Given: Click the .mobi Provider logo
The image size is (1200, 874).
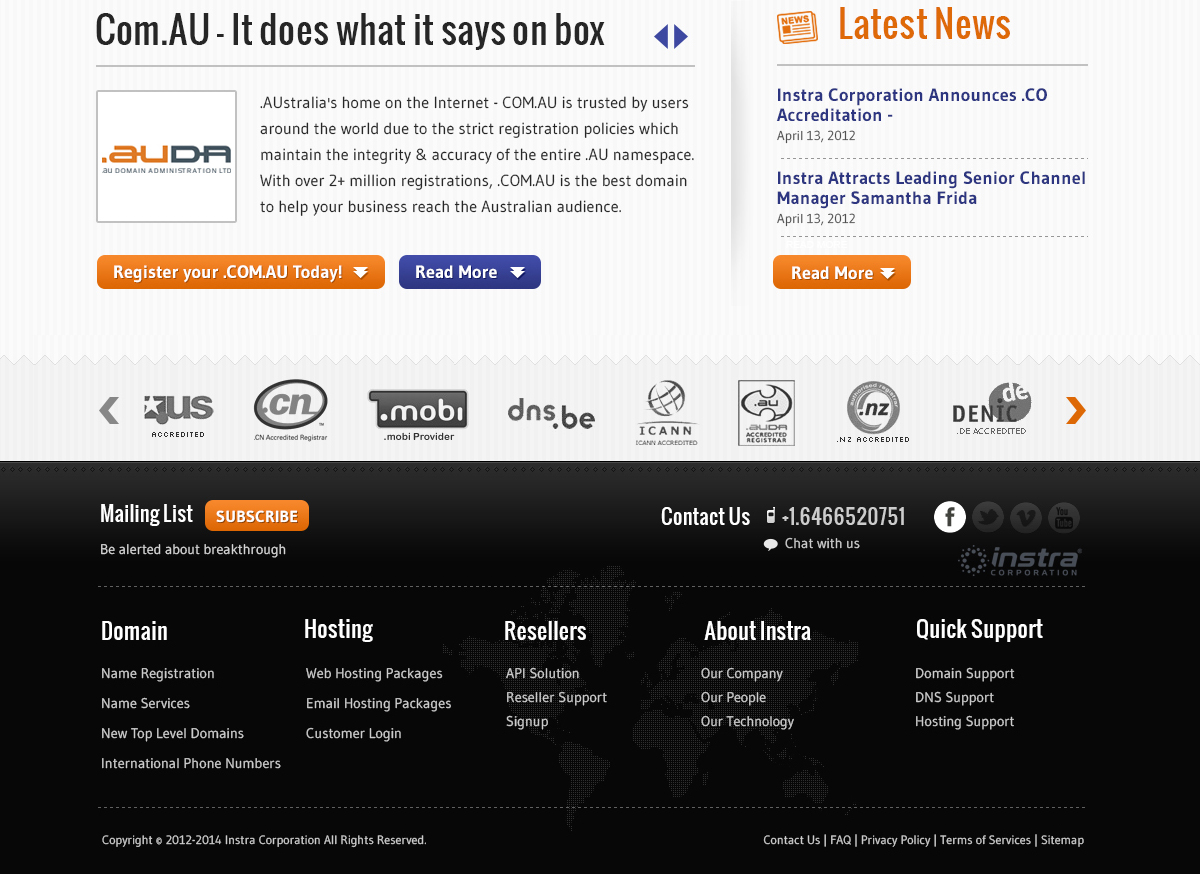Looking at the screenshot, I should [x=418, y=413].
